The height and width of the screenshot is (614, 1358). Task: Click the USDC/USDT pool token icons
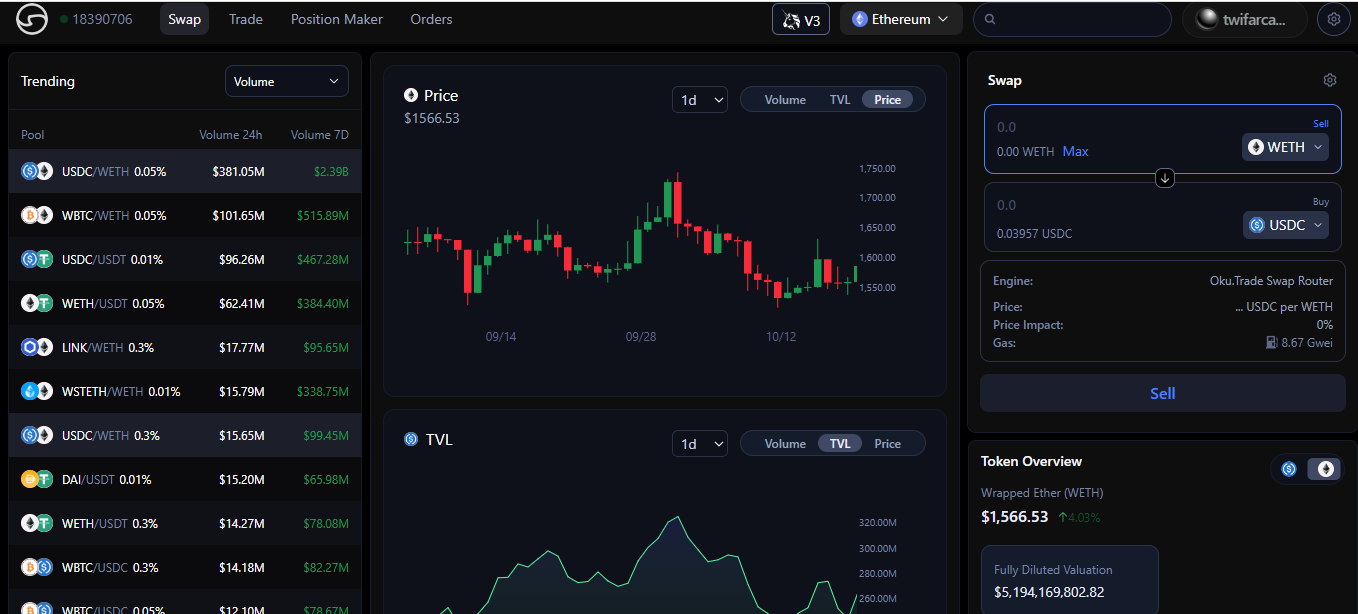(37, 259)
